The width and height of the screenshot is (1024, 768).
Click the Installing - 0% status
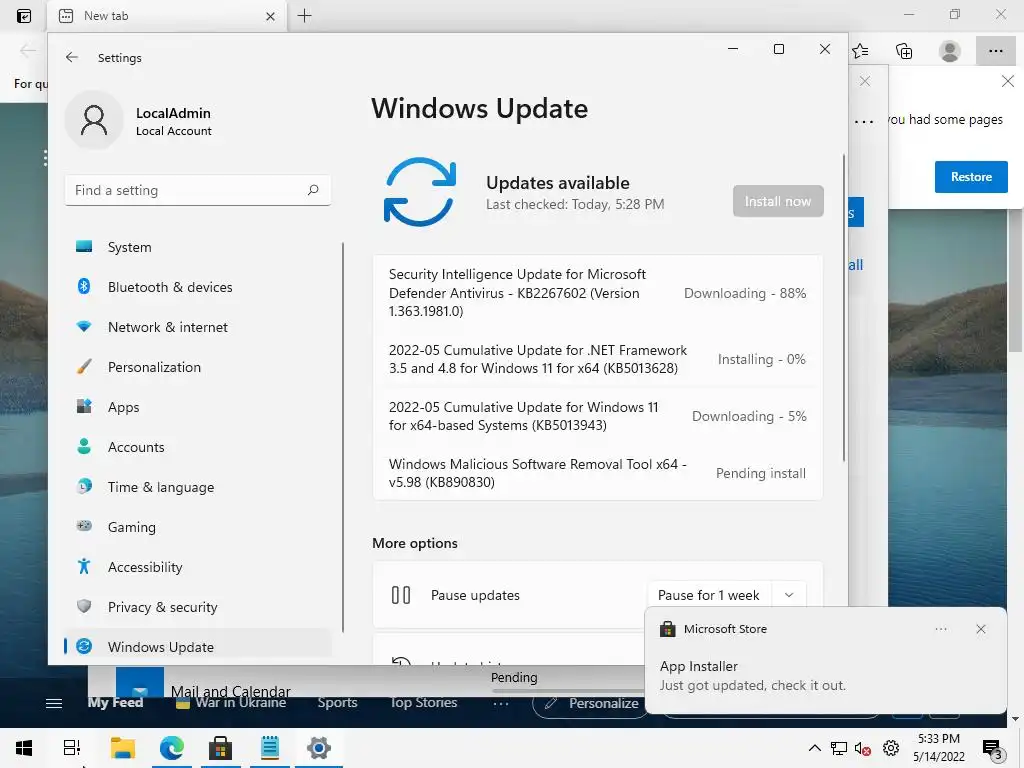pos(761,359)
